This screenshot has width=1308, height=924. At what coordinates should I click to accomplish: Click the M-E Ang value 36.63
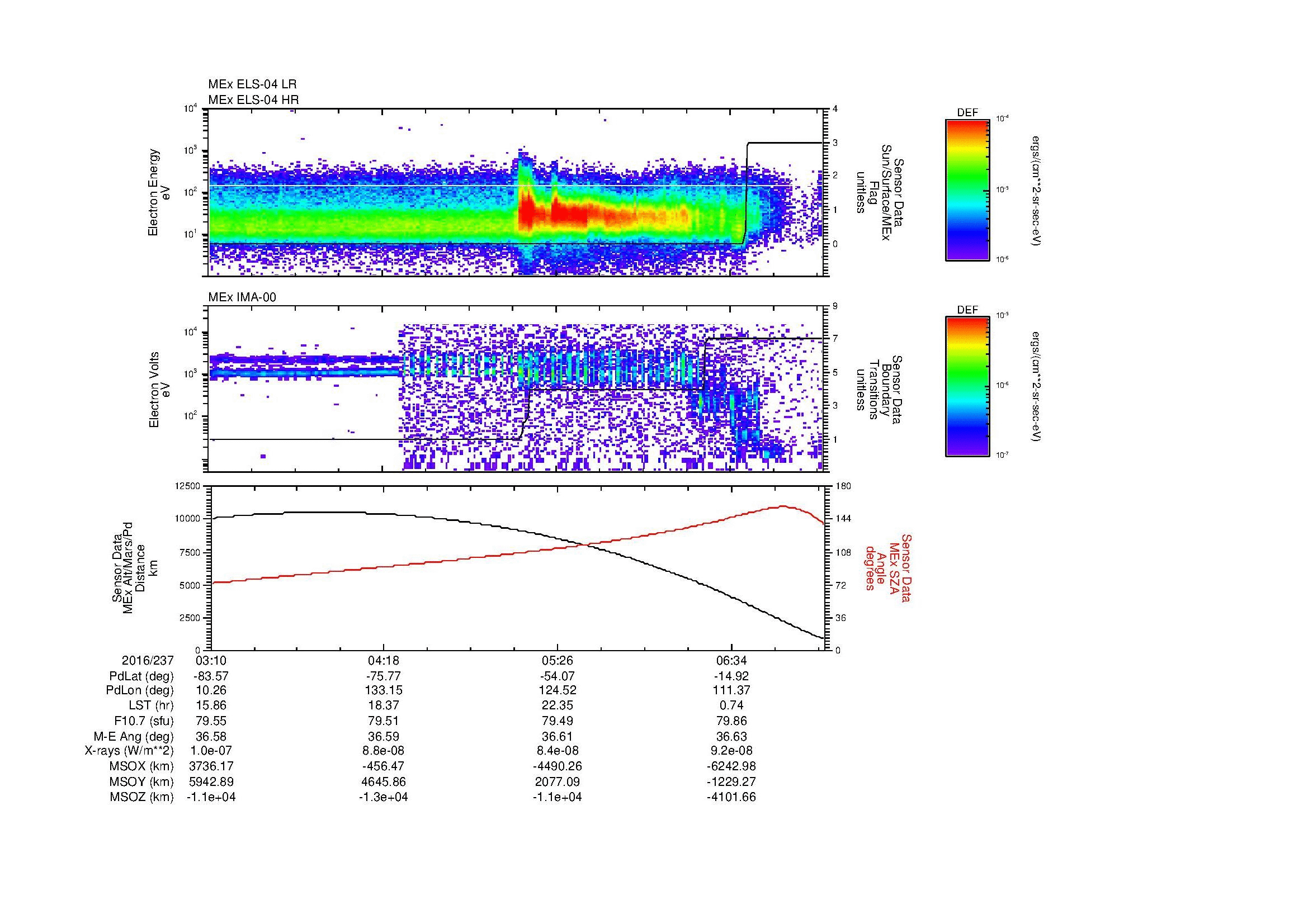tap(731, 737)
